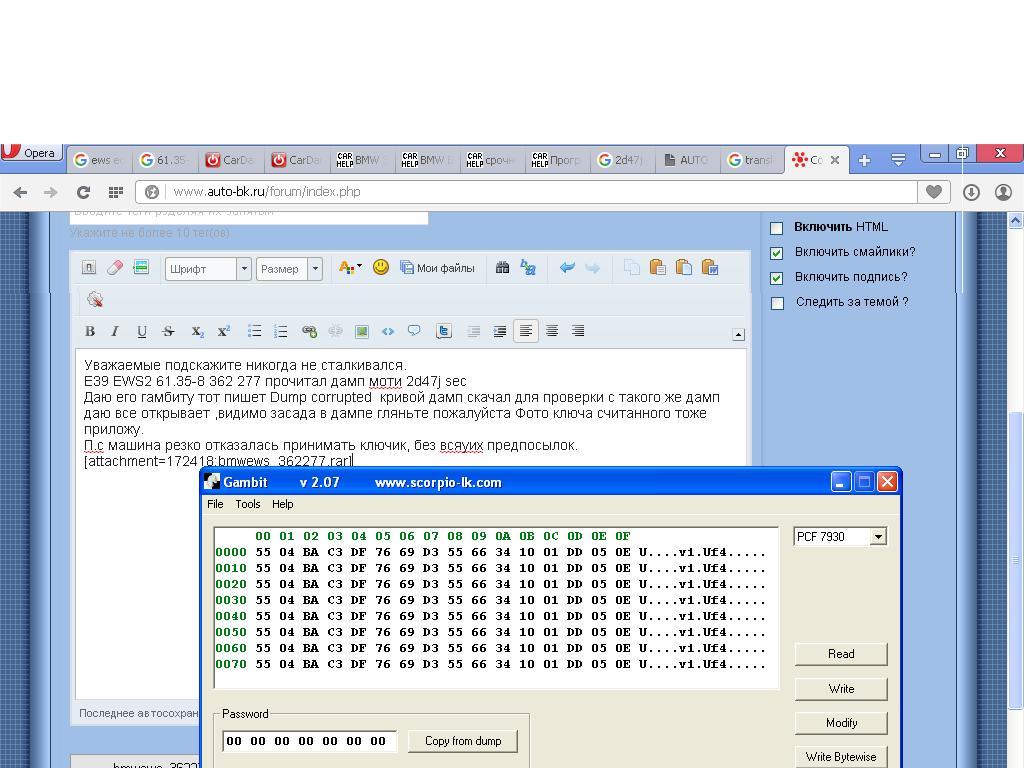Open the Tools menu in Gambit
This screenshot has height=768, width=1024.
click(x=247, y=504)
